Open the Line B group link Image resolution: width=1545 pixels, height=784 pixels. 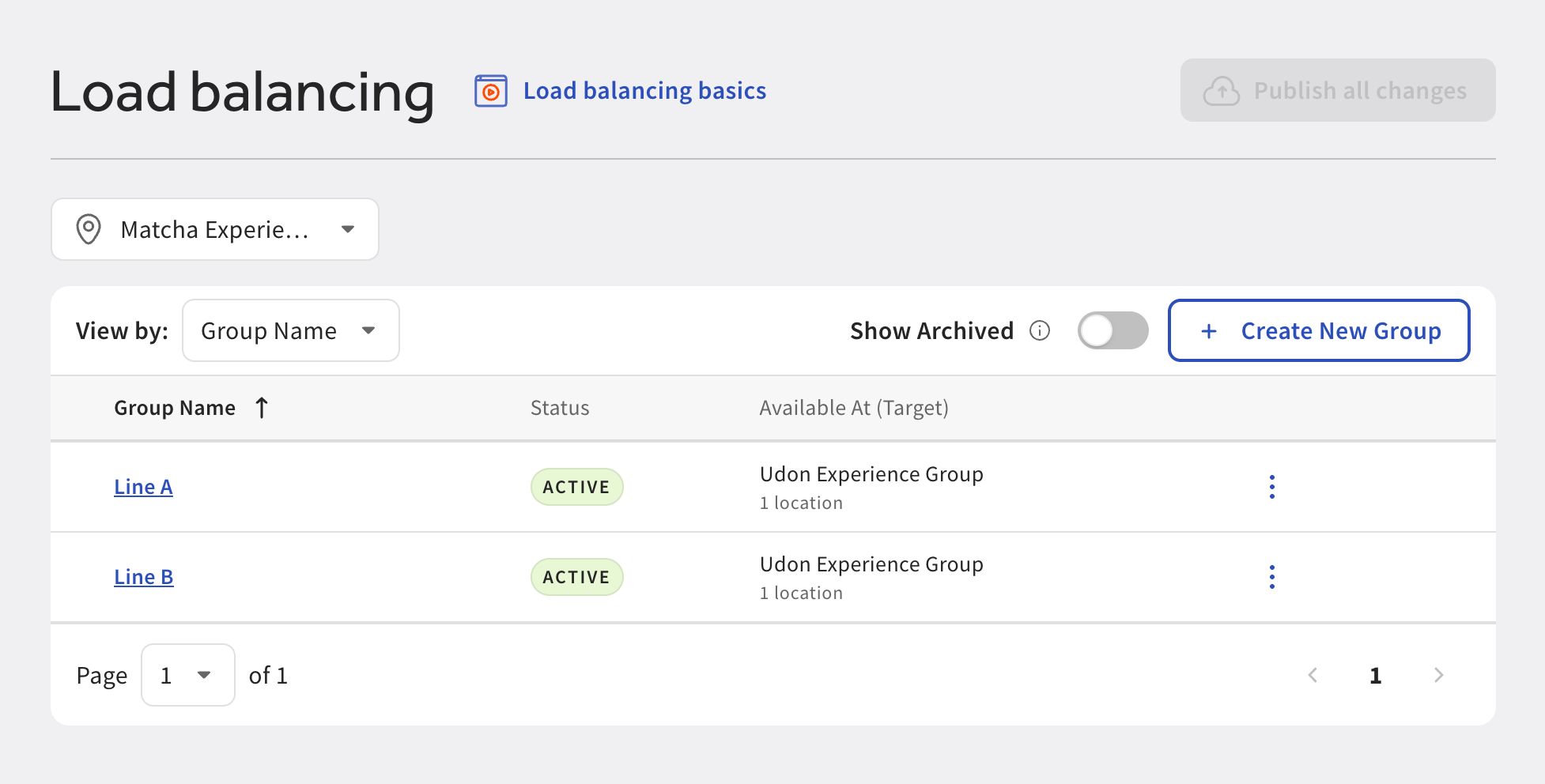(144, 577)
